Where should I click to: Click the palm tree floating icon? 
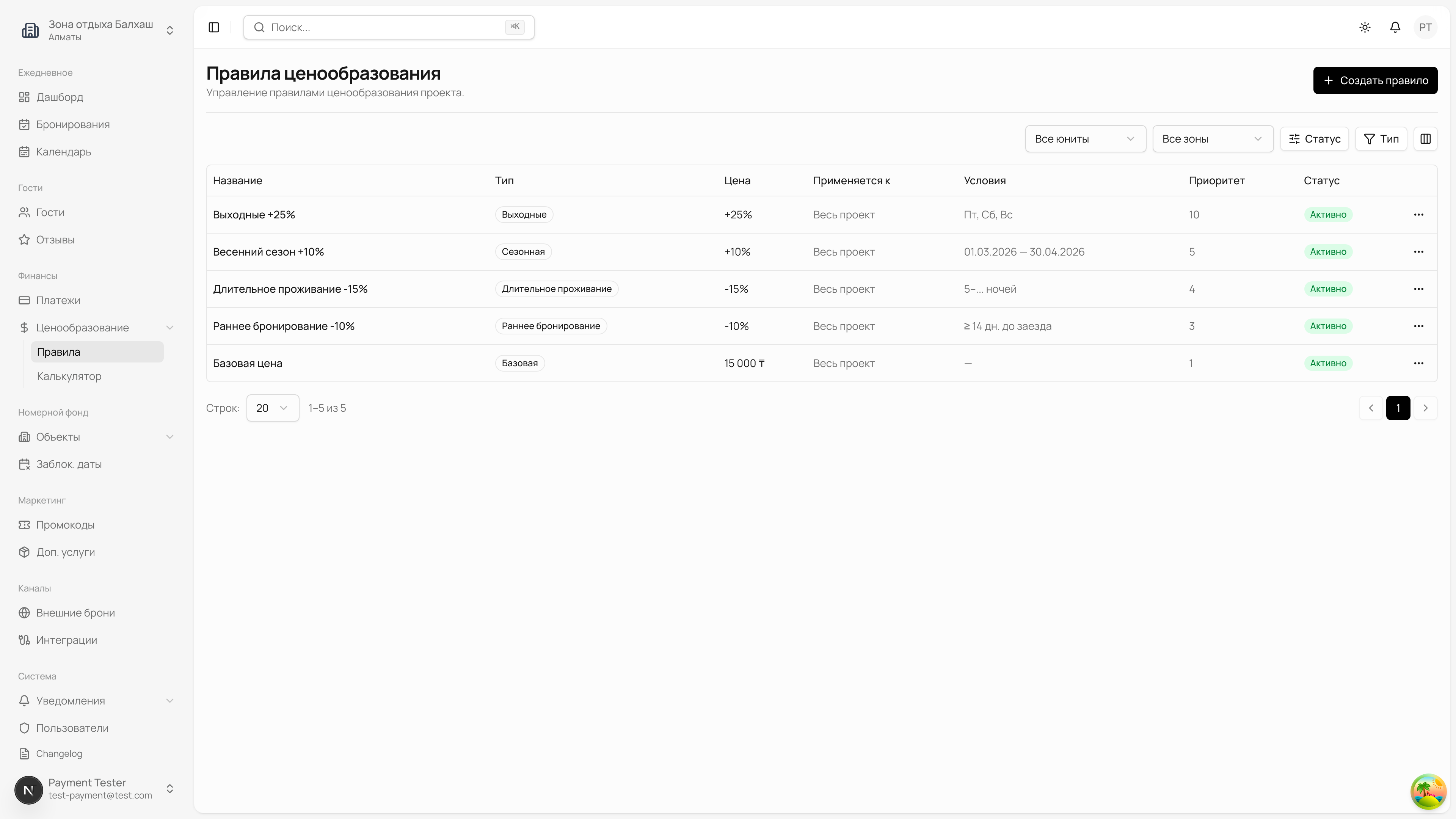coord(1428,791)
